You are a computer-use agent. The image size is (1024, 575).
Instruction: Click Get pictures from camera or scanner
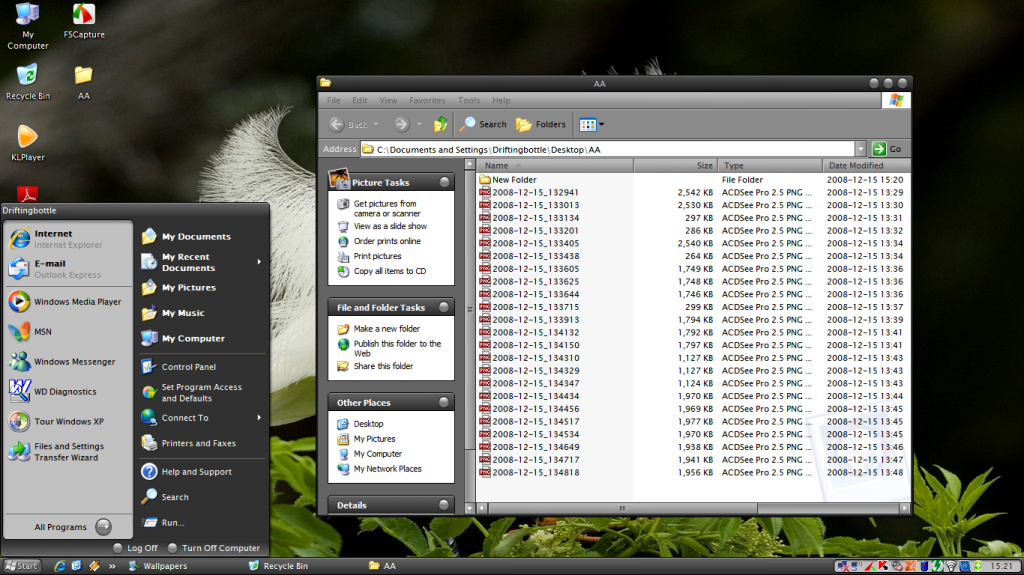[387, 208]
